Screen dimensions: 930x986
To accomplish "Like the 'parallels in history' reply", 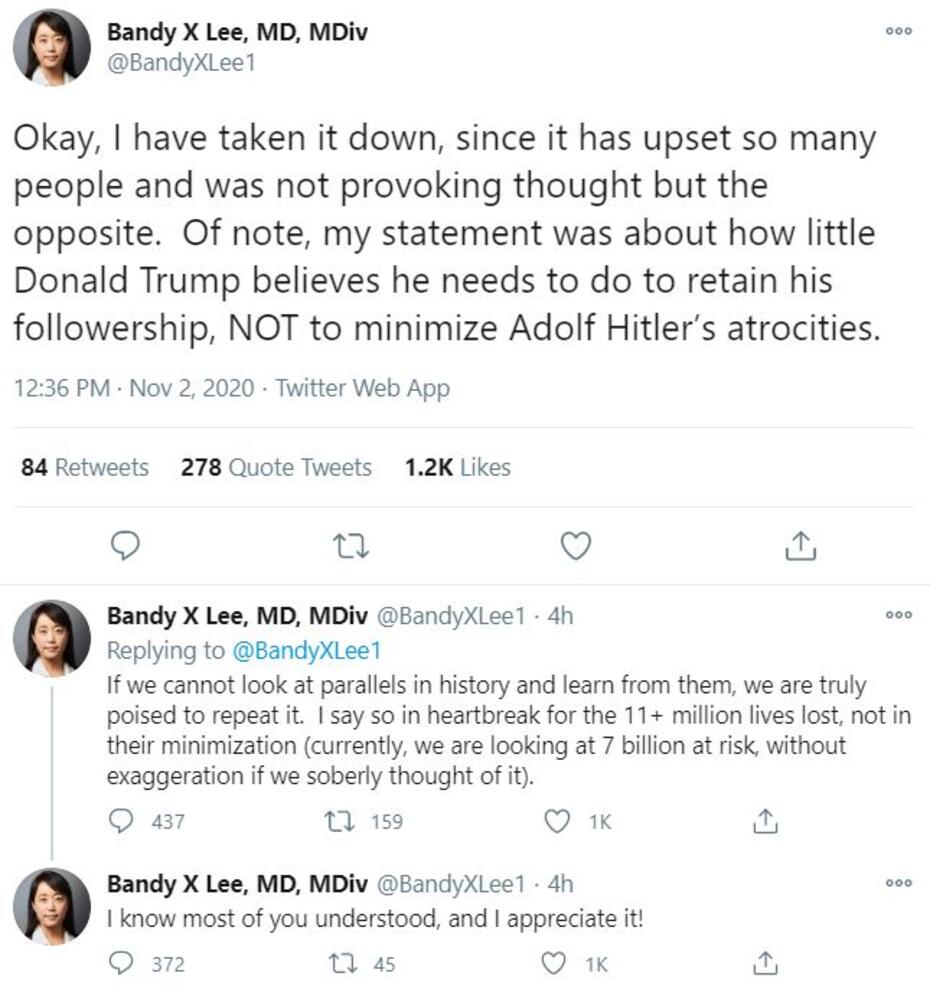I will point(556,822).
